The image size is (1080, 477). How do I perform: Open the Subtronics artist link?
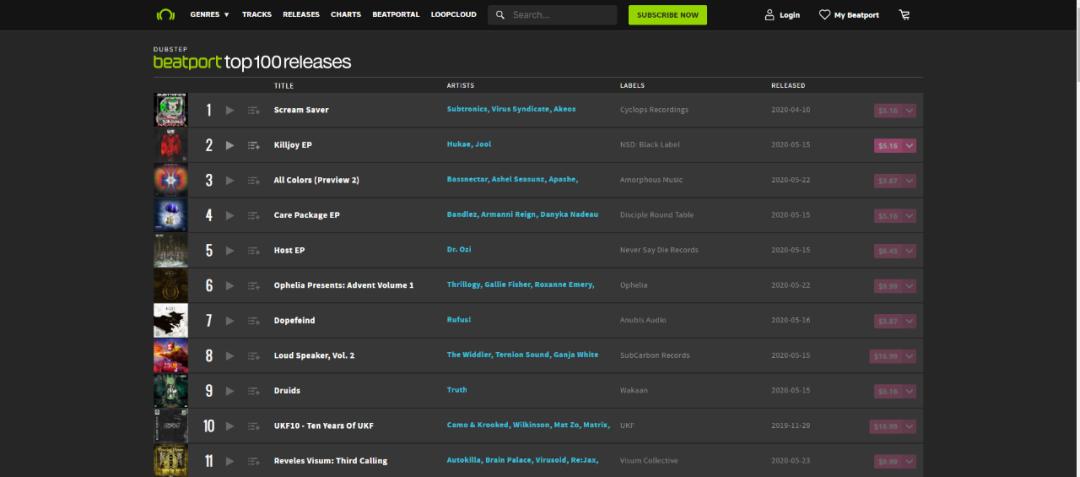tap(467, 109)
